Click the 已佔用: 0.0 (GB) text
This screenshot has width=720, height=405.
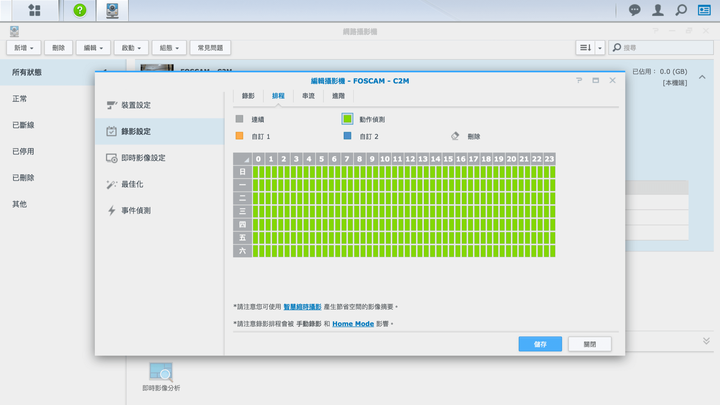[x=659, y=72]
